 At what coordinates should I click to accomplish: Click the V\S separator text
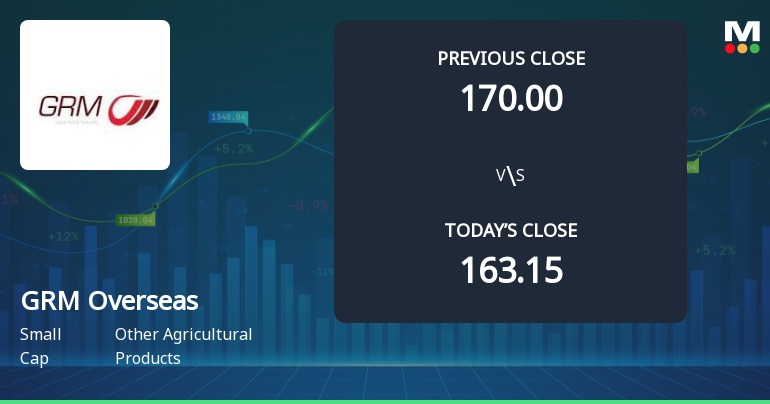point(510,176)
